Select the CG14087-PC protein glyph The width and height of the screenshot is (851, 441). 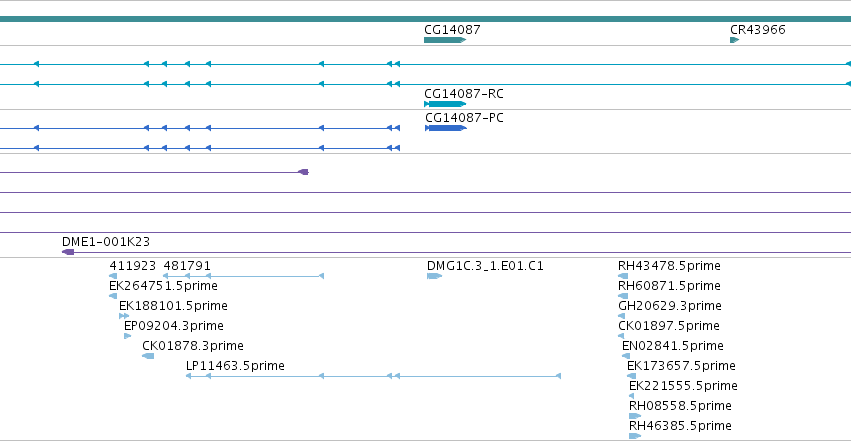point(446,128)
